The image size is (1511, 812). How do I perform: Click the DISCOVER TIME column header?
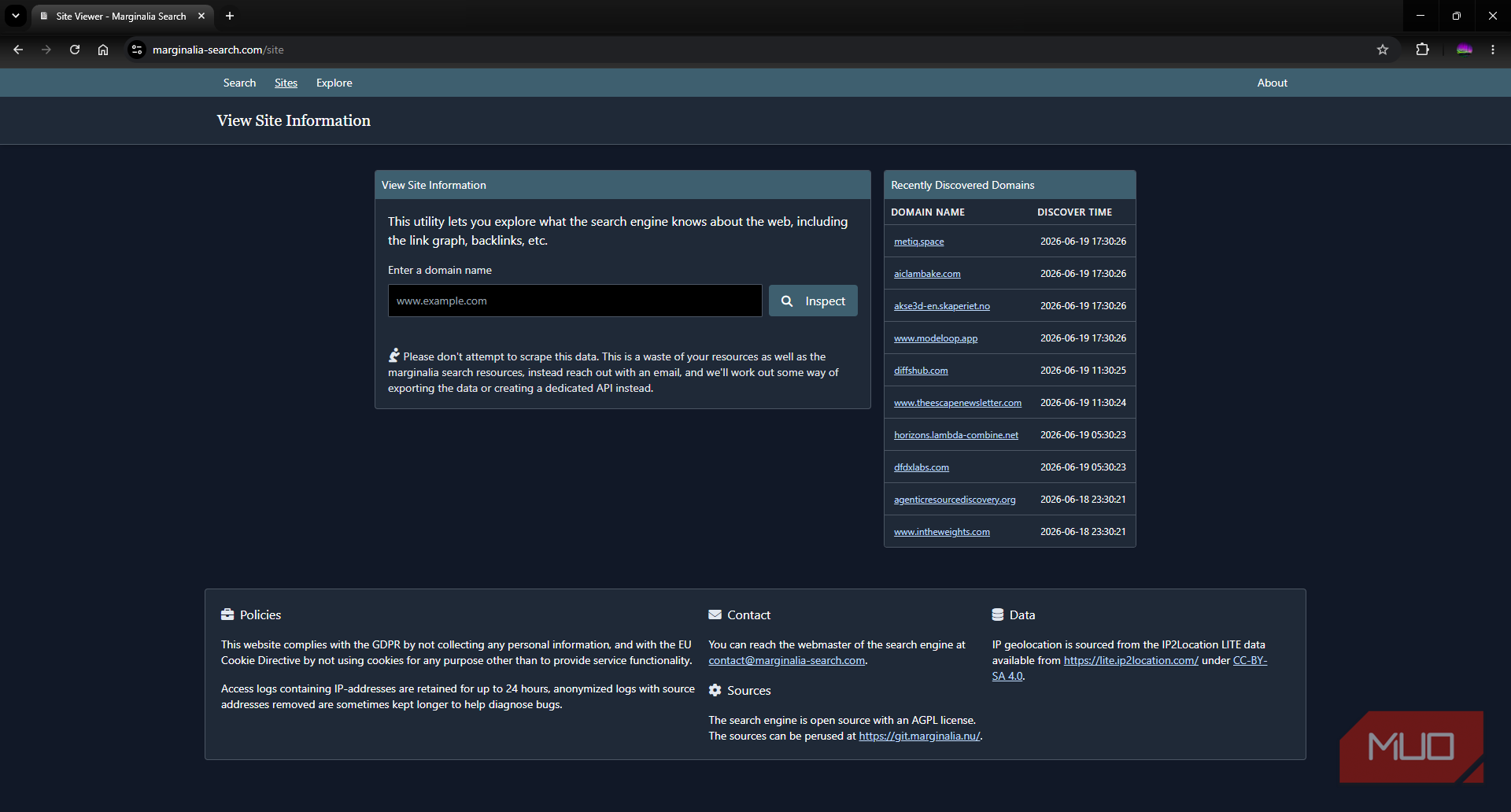[x=1074, y=212]
